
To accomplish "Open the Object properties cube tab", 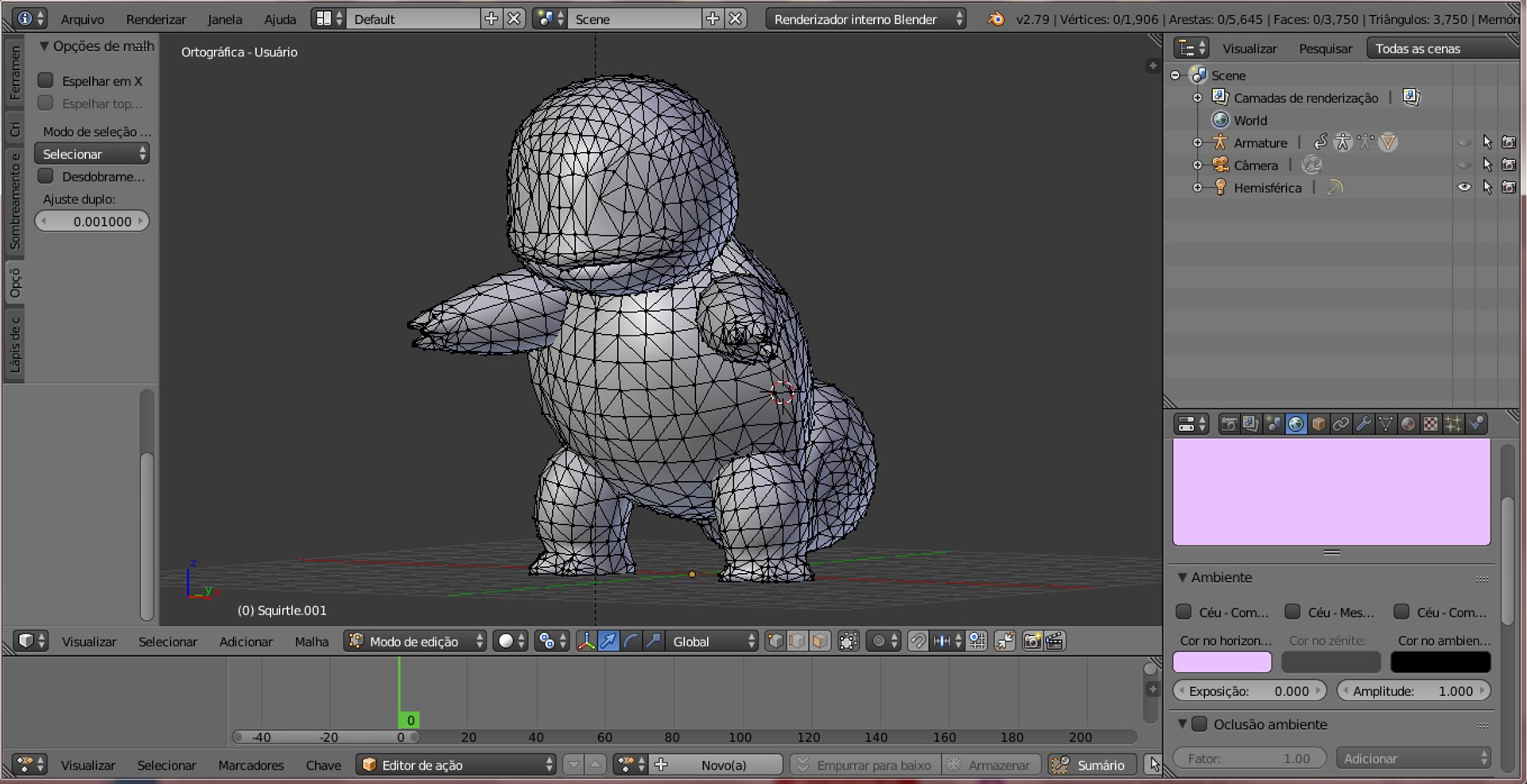I will 1319,425.
